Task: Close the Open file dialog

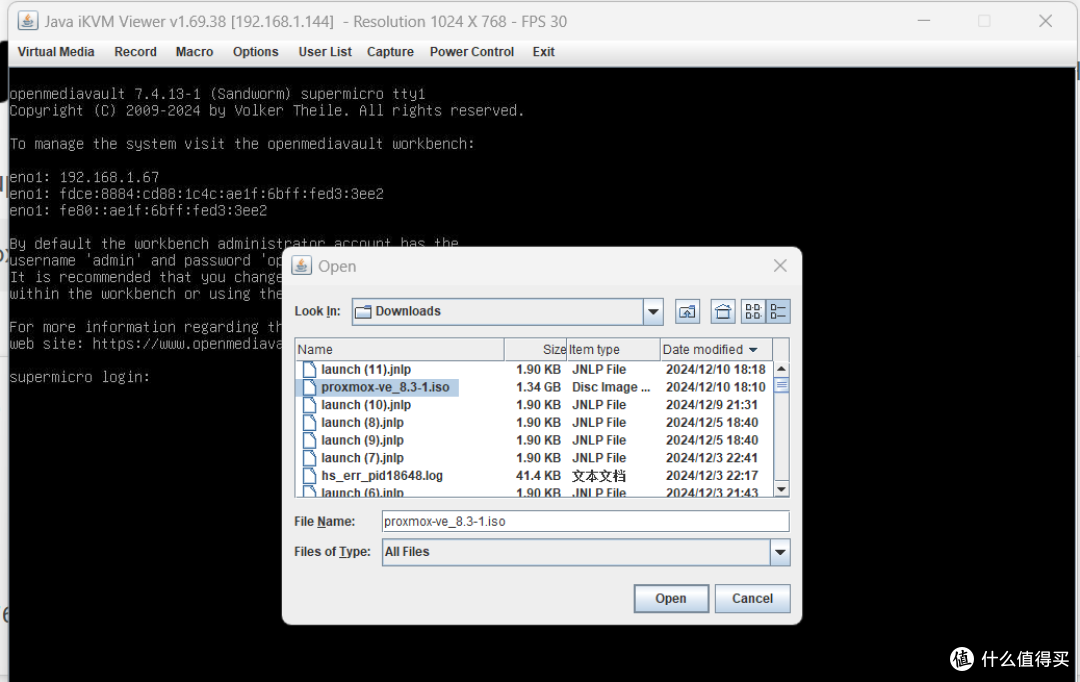Action: [780, 266]
